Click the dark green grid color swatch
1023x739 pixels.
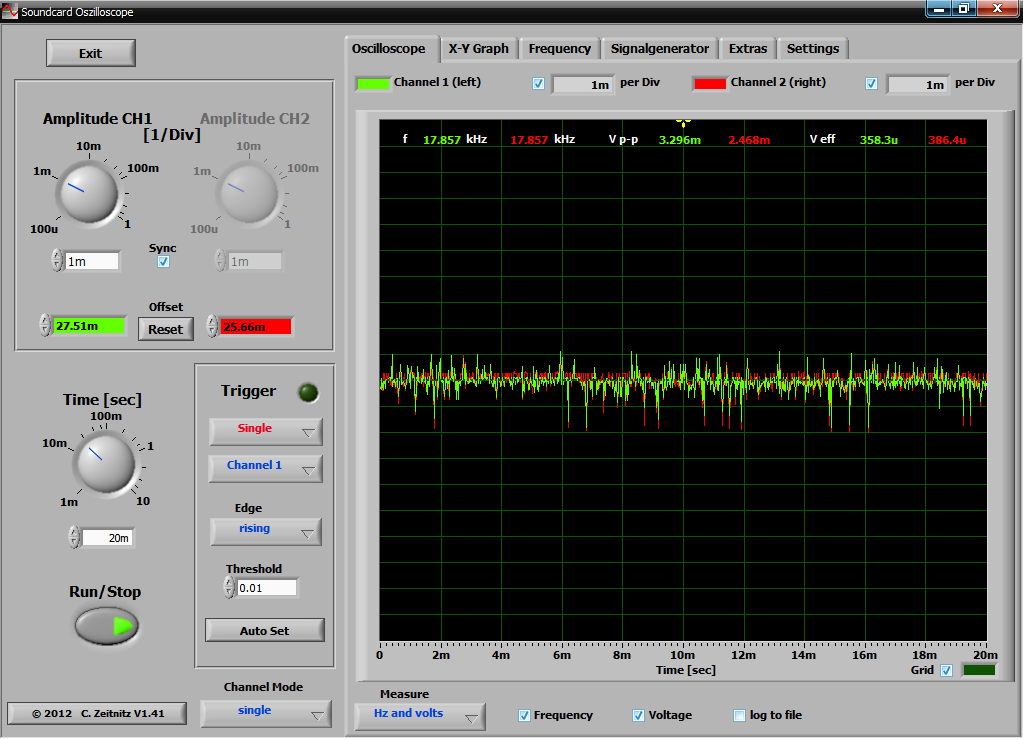979,670
